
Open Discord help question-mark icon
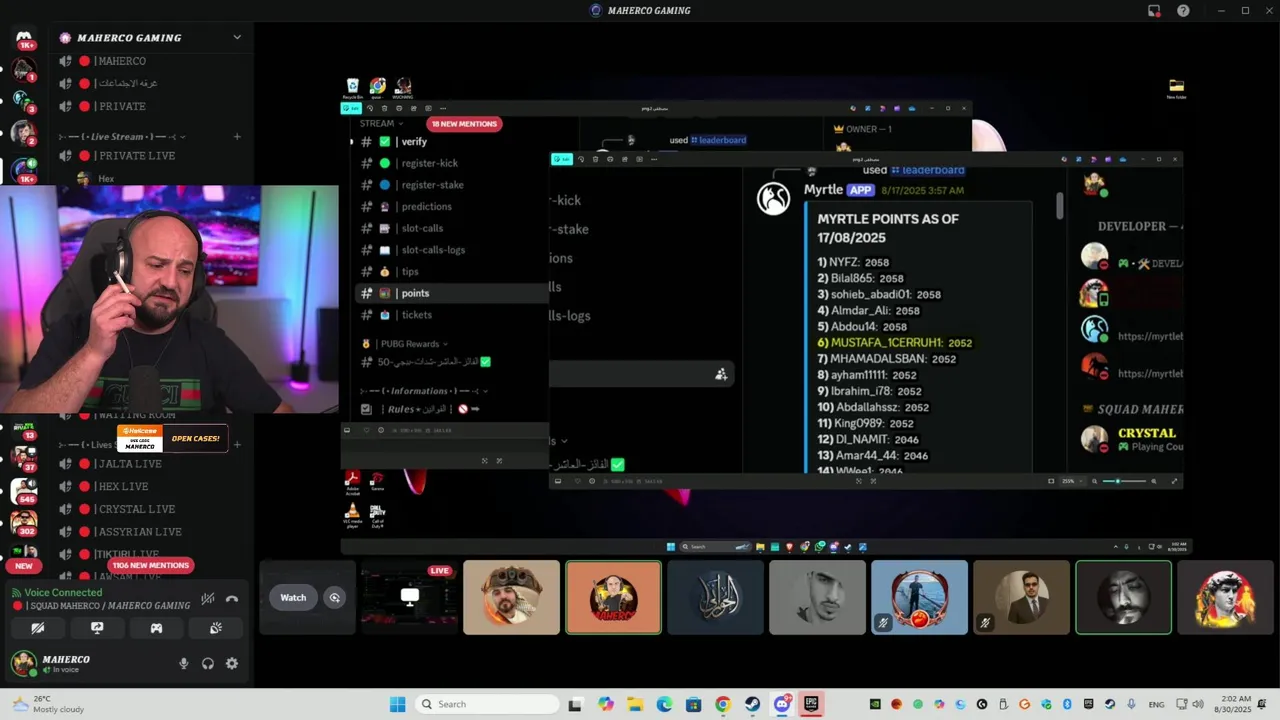click(x=1184, y=10)
